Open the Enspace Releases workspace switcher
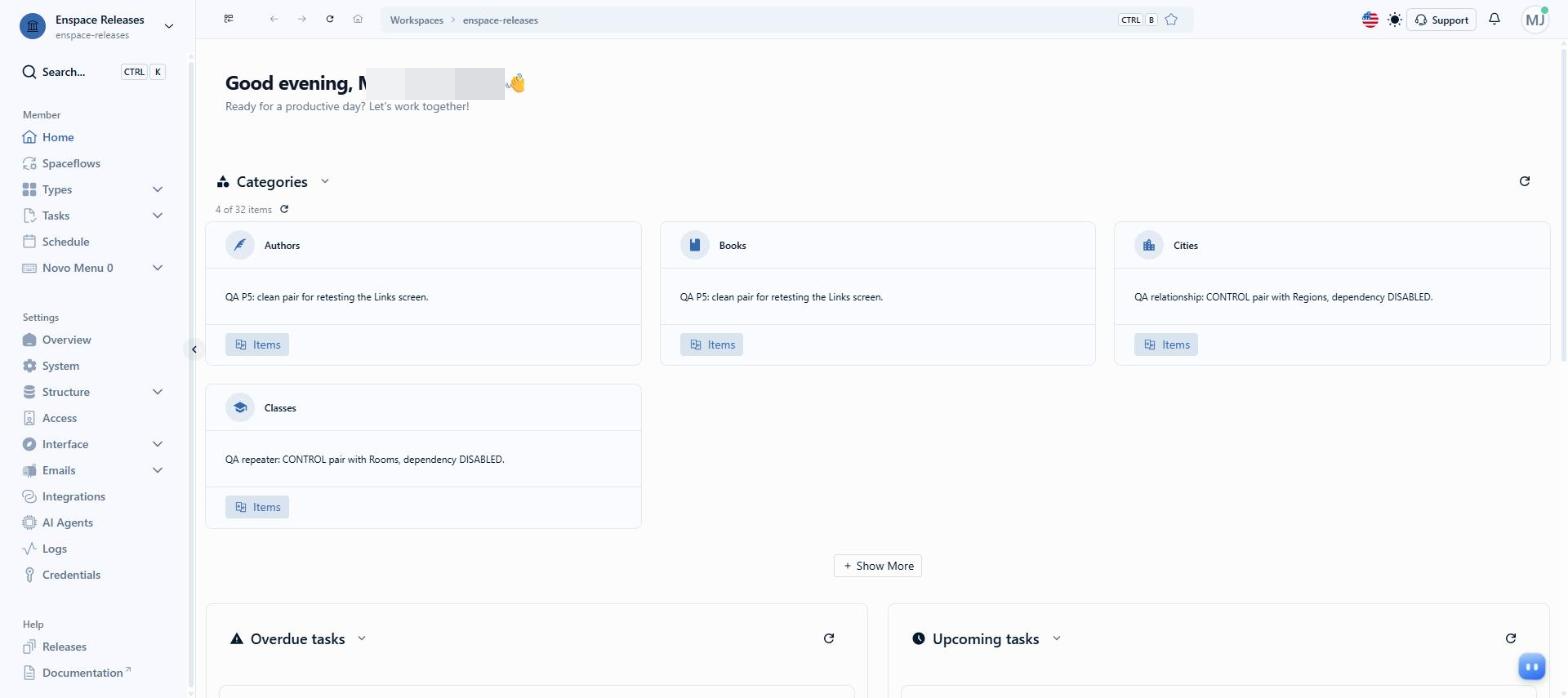The image size is (1568, 698). tap(96, 26)
